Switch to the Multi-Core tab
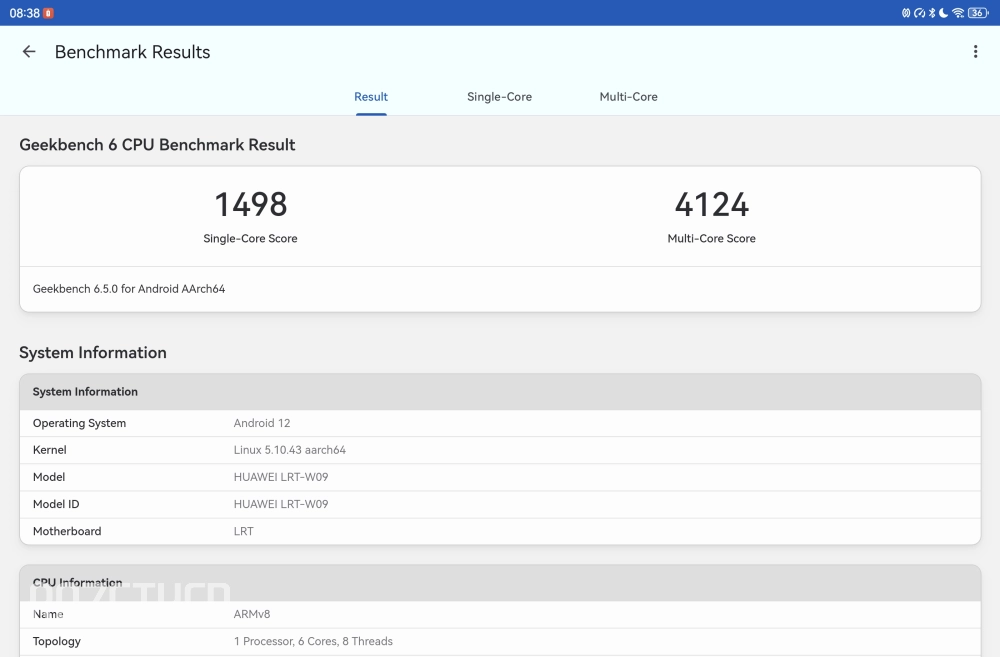 click(628, 97)
